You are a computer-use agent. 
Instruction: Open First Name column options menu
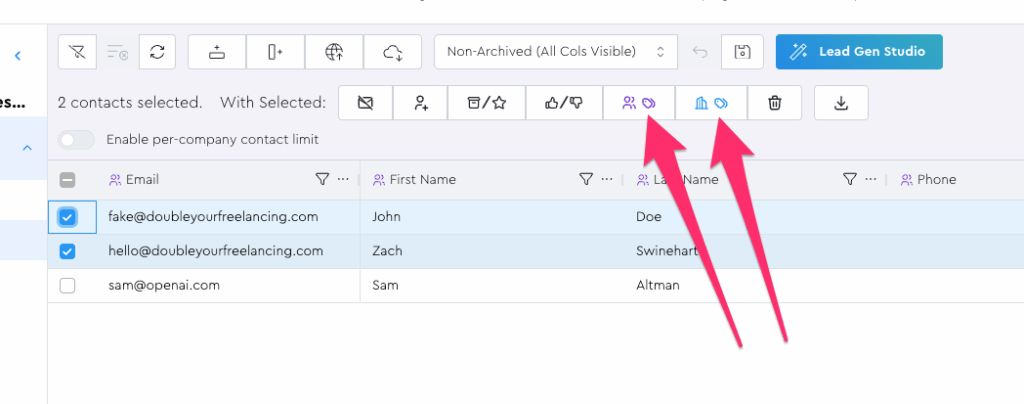608,180
